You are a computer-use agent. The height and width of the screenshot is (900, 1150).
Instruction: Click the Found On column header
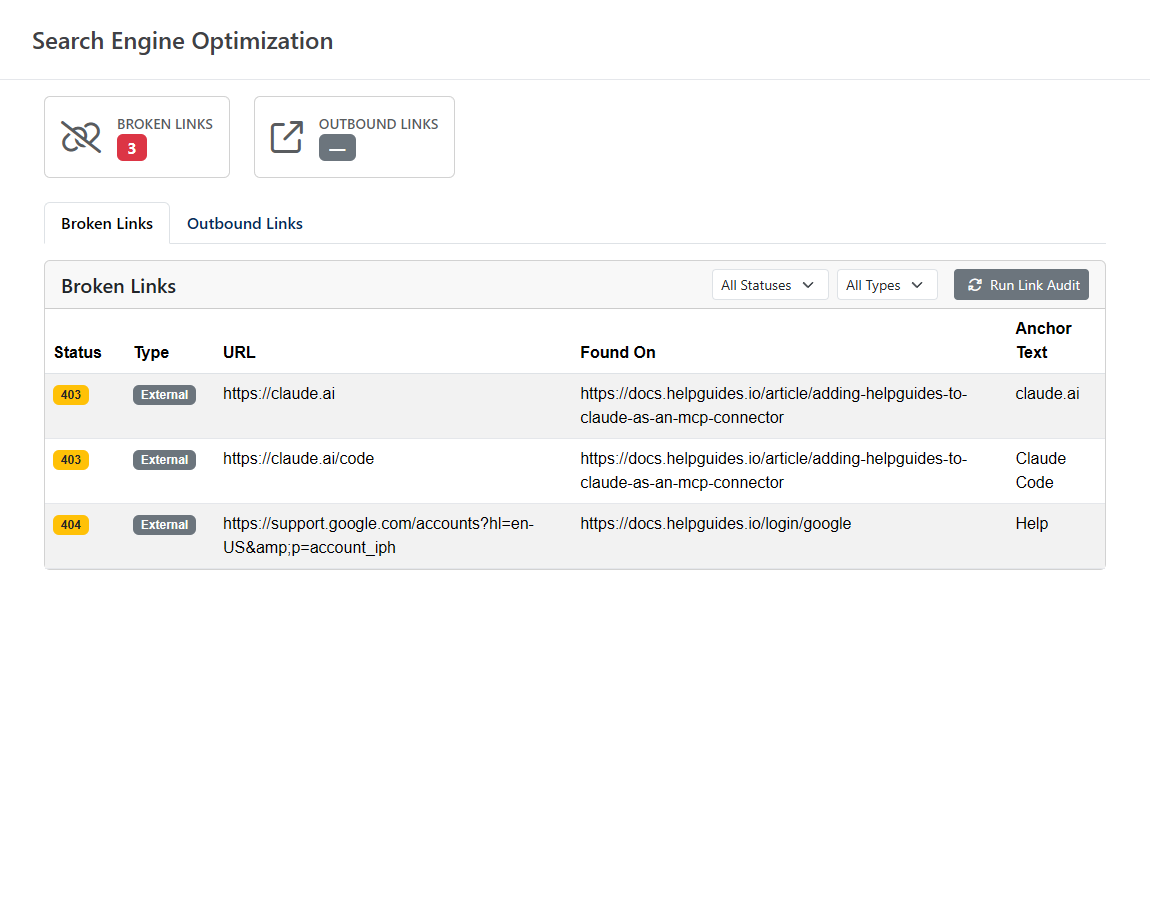tap(618, 353)
